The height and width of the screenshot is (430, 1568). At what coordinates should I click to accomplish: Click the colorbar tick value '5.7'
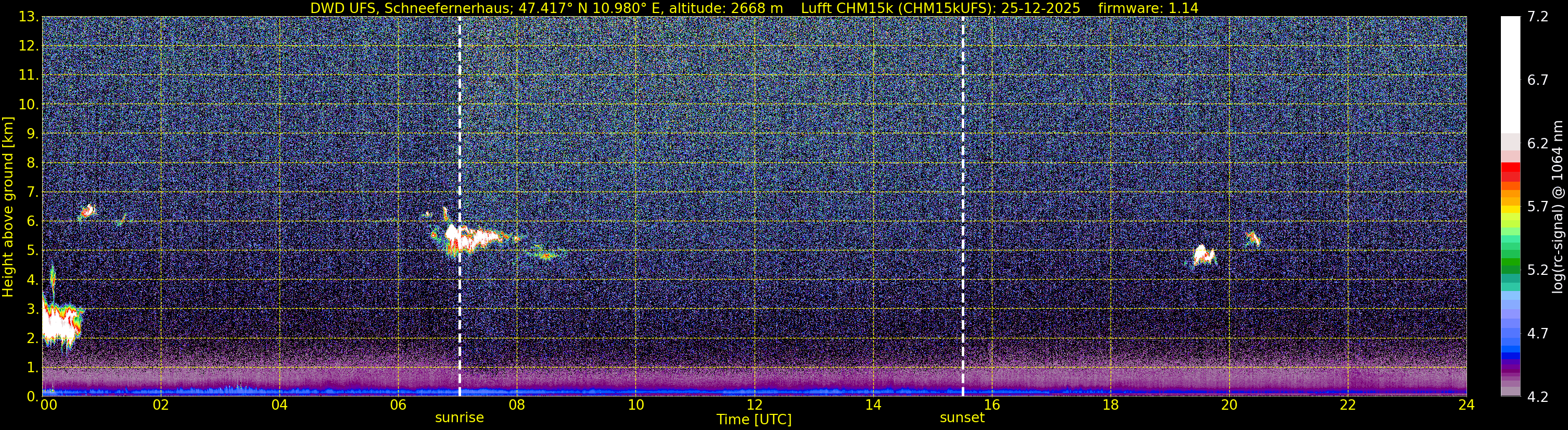[x=1538, y=207]
